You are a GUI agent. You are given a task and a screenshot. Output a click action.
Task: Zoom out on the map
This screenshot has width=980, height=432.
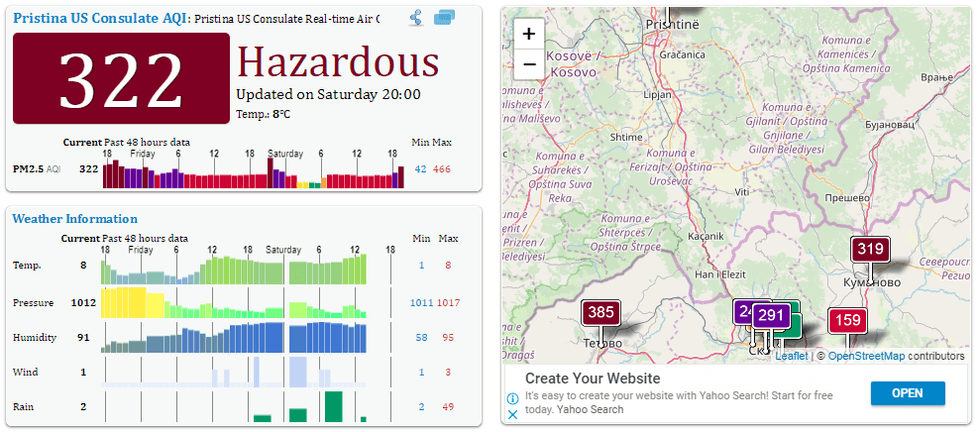[x=529, y=64]
